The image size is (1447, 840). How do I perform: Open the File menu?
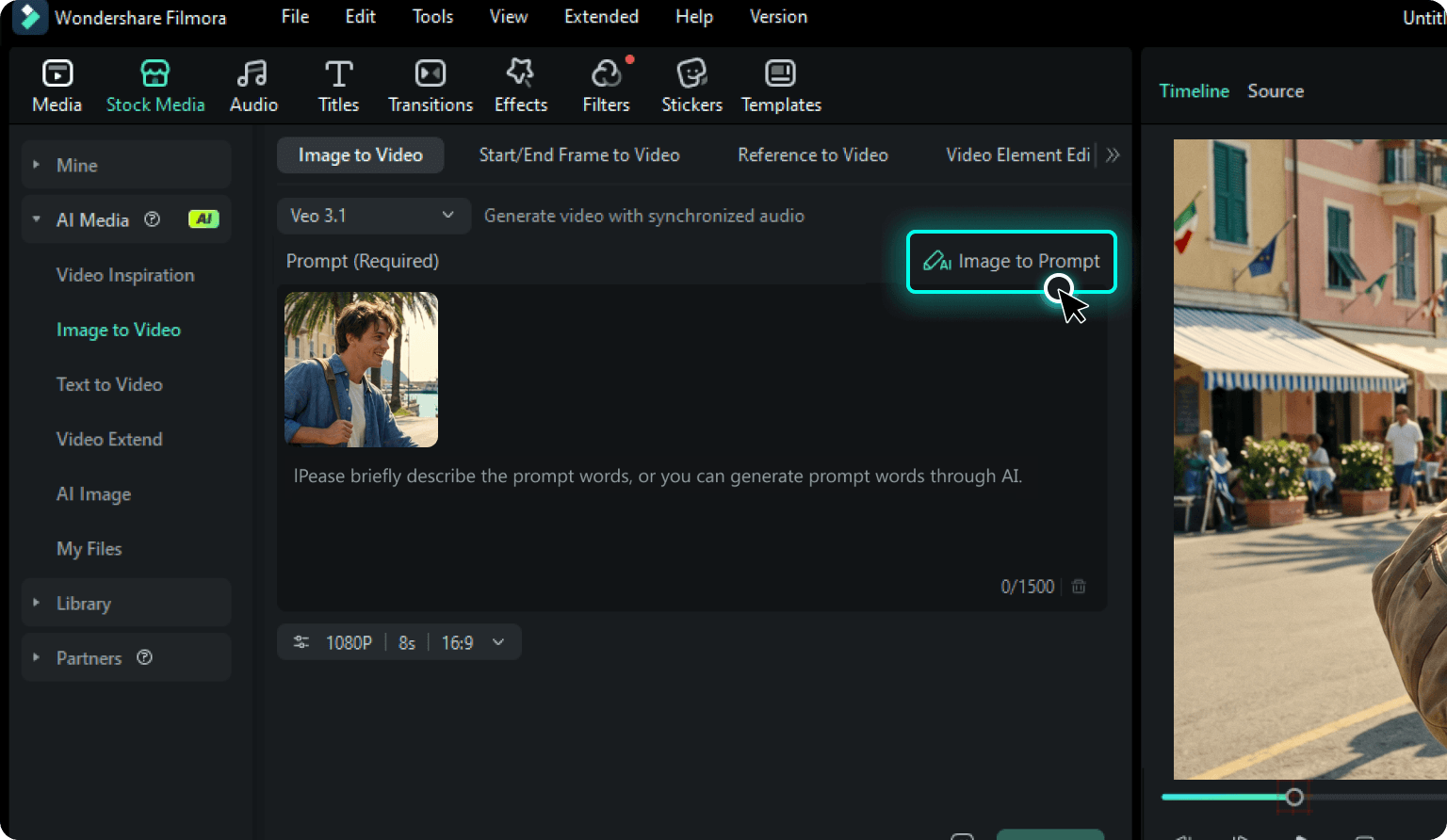[x=295, y=17]
